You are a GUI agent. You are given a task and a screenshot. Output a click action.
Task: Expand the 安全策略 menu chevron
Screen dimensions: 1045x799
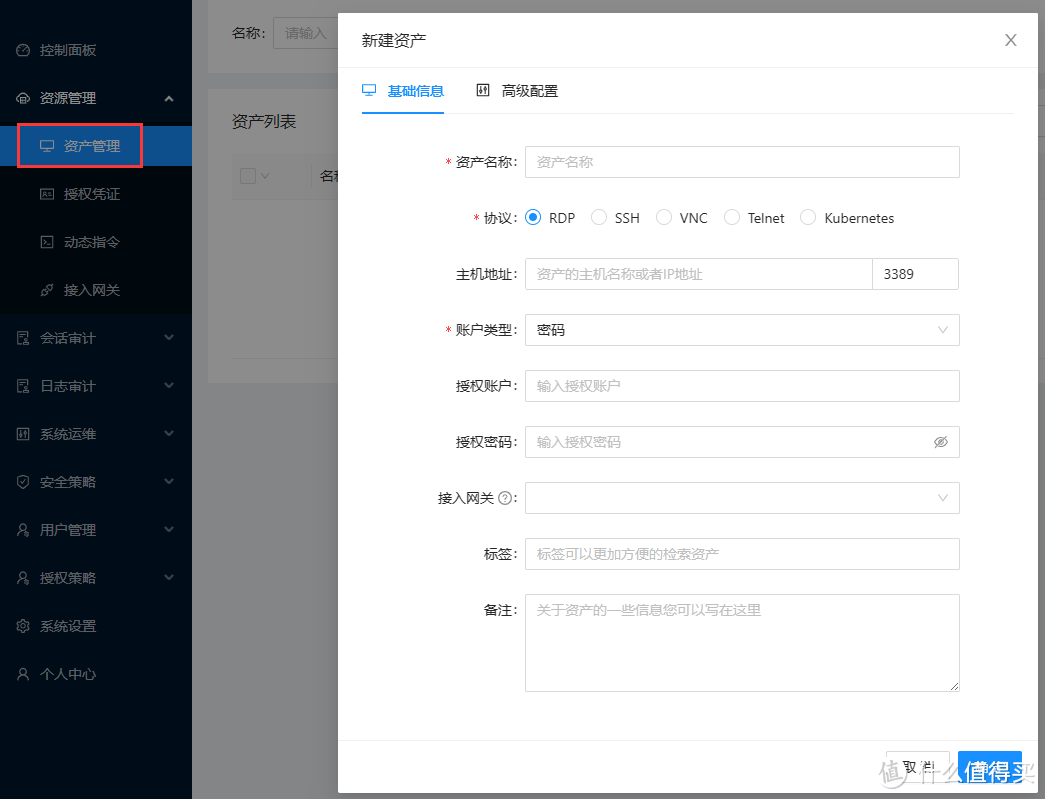[x=169, y=481]
